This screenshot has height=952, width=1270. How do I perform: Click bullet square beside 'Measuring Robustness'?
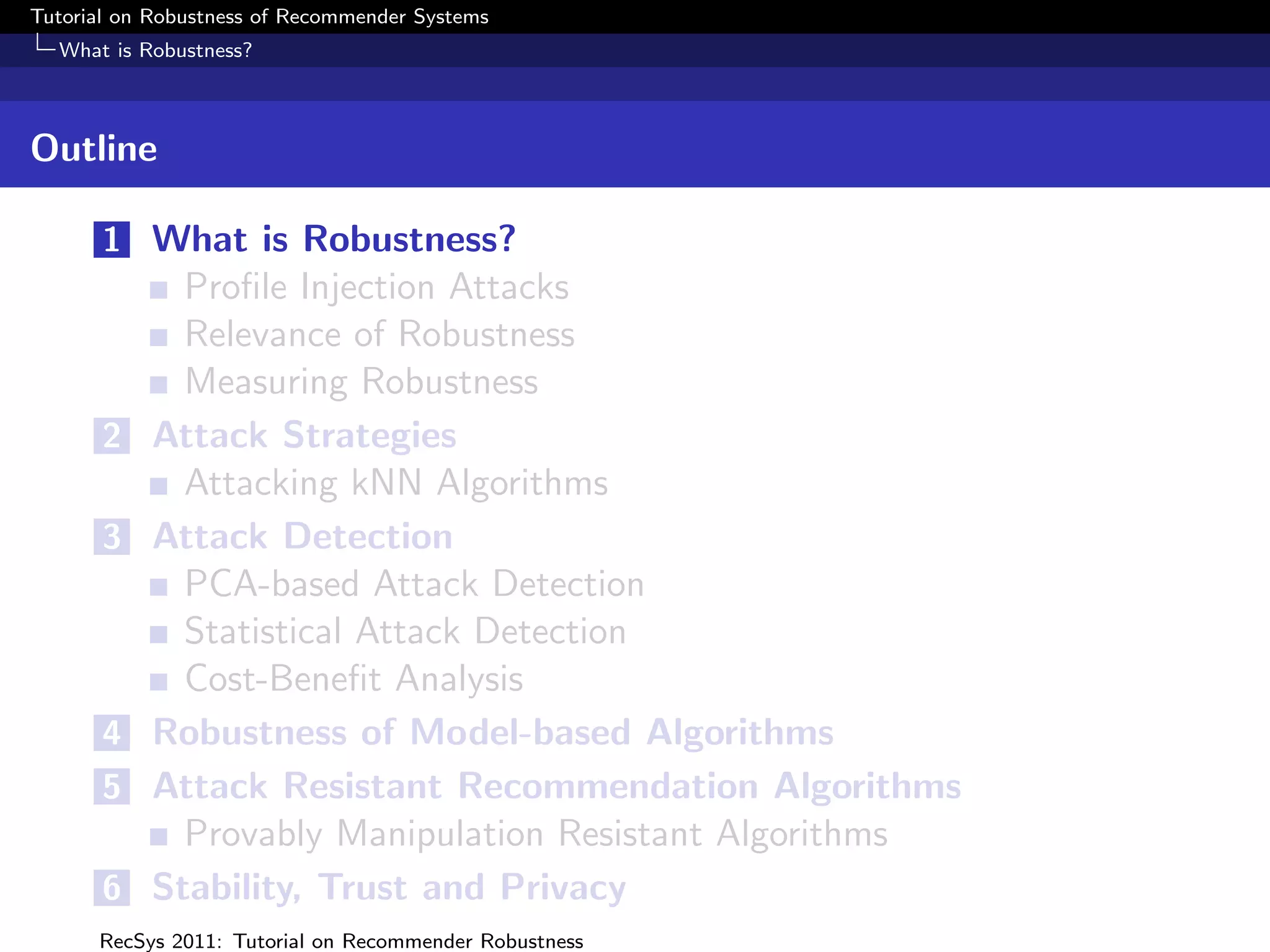(x=159, y=385)
